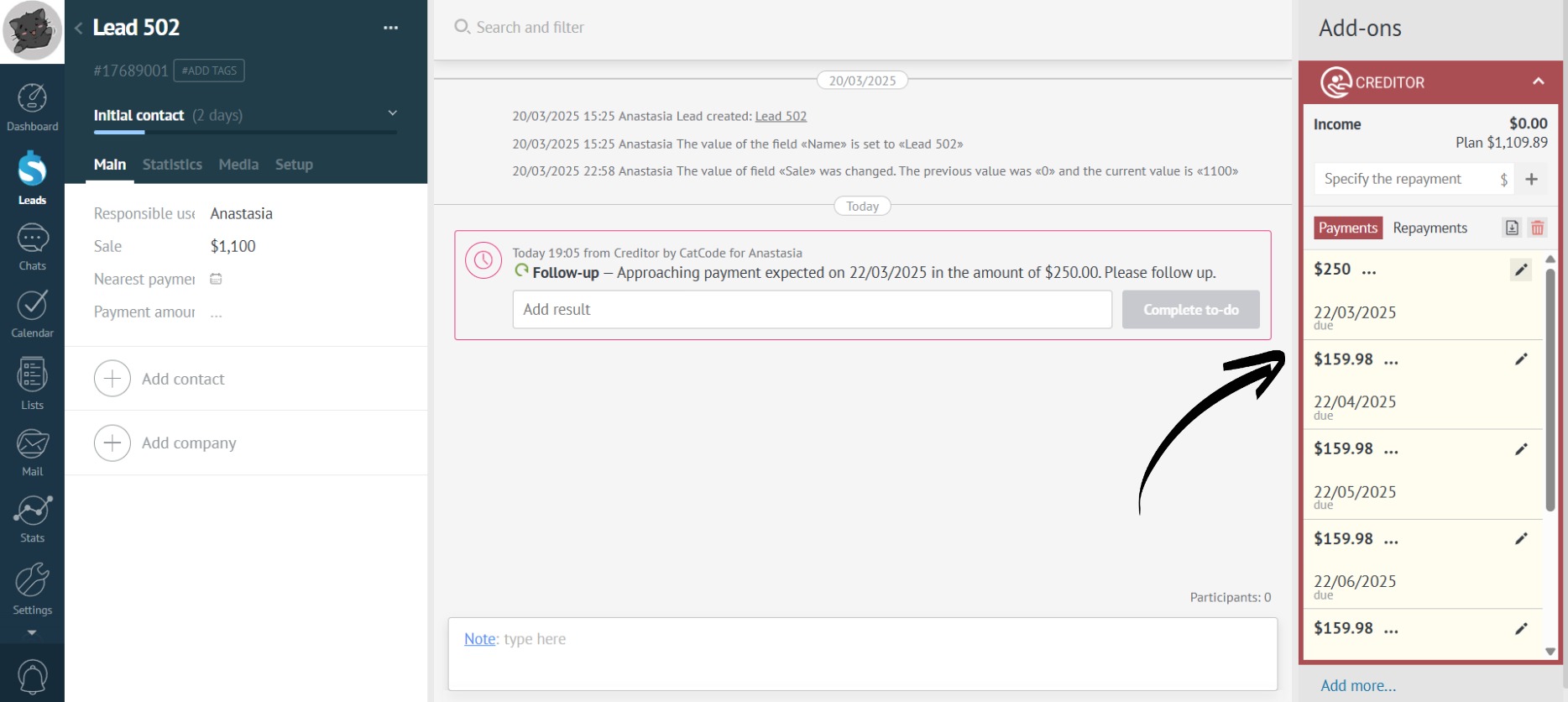Switch to the Statistics tab
1568x702 pixels.
[x=172, y=165]
